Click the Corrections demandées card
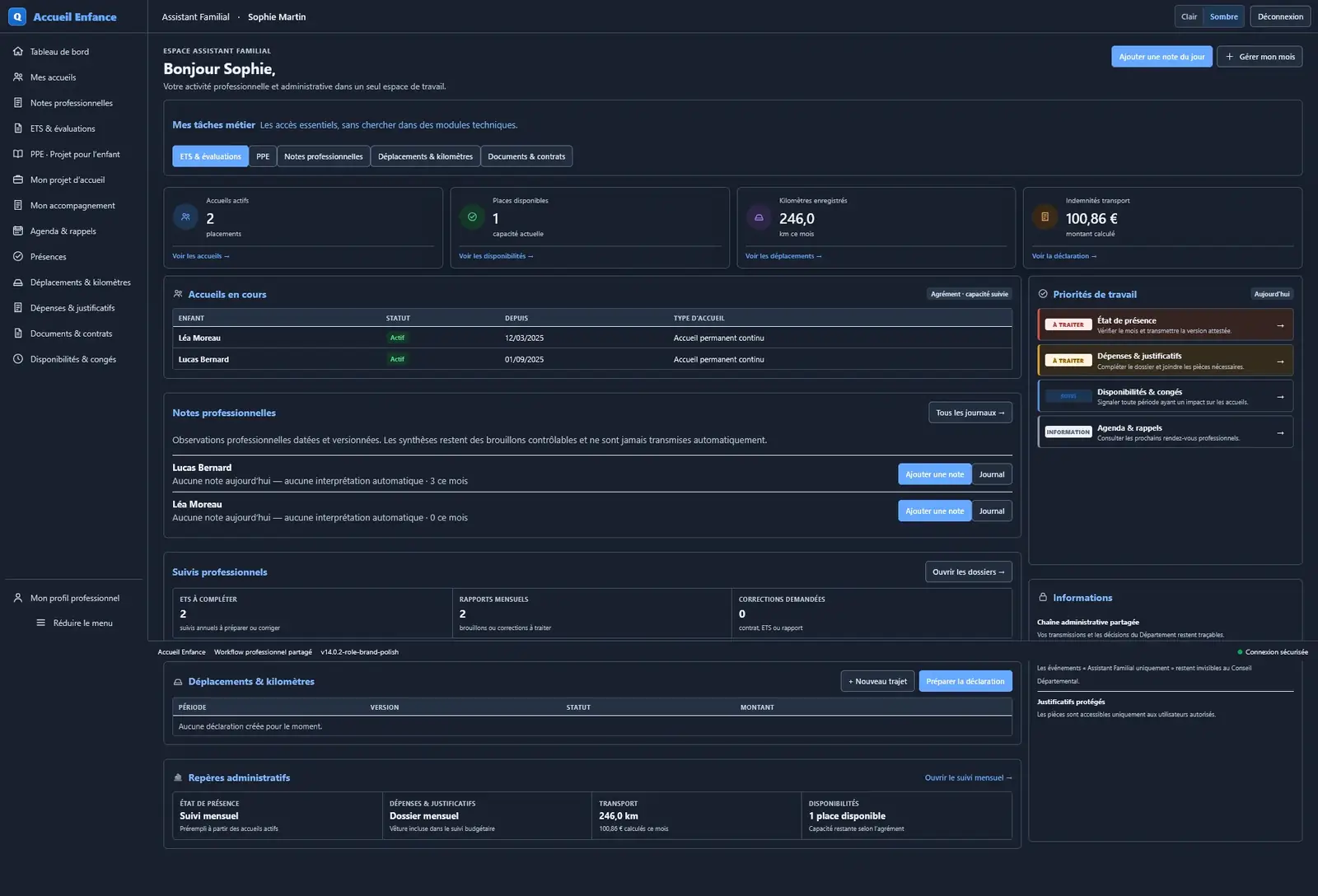This screenshot has width=1318, height=896. tap(872, 614)
